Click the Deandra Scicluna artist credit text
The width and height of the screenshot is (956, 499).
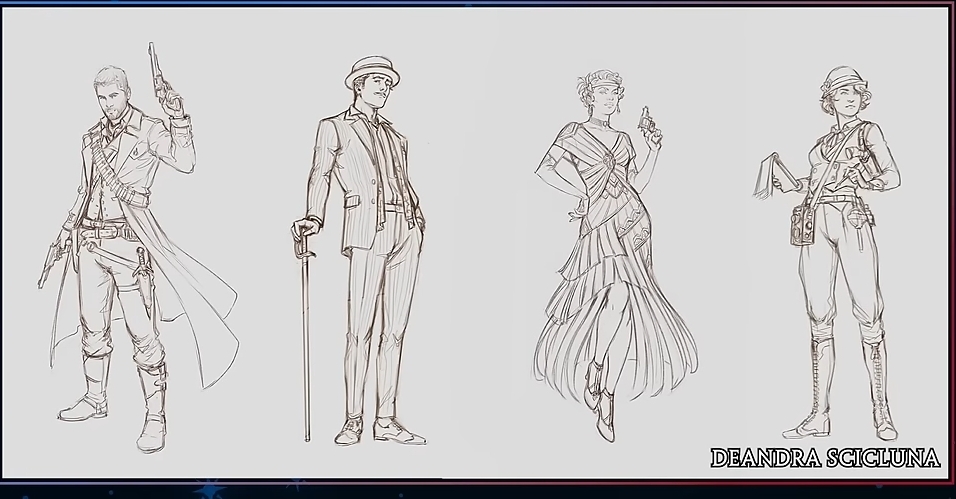coord(825,459)
